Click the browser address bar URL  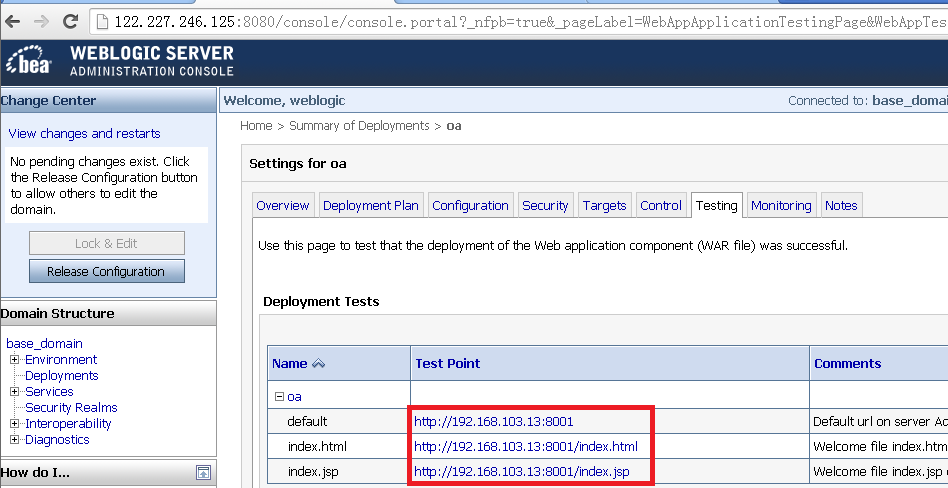point(529,22)
